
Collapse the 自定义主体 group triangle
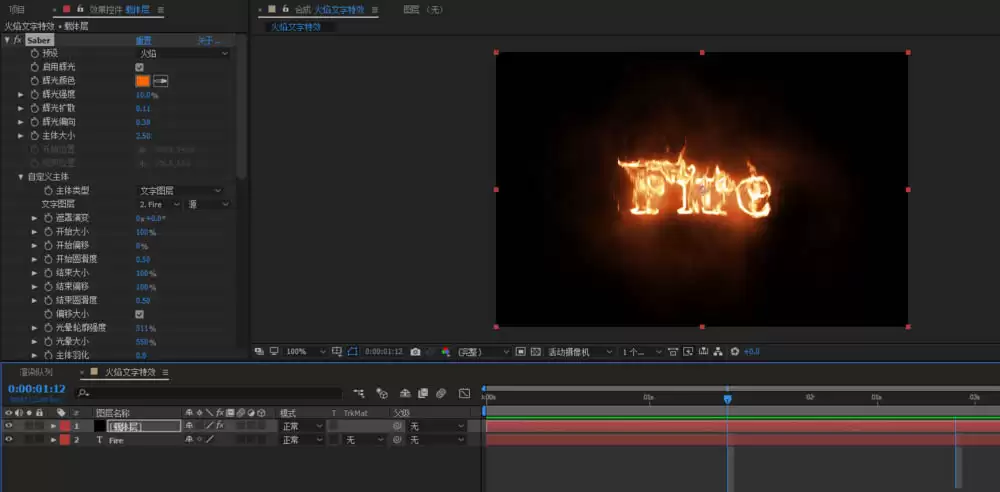pos(21,177)
